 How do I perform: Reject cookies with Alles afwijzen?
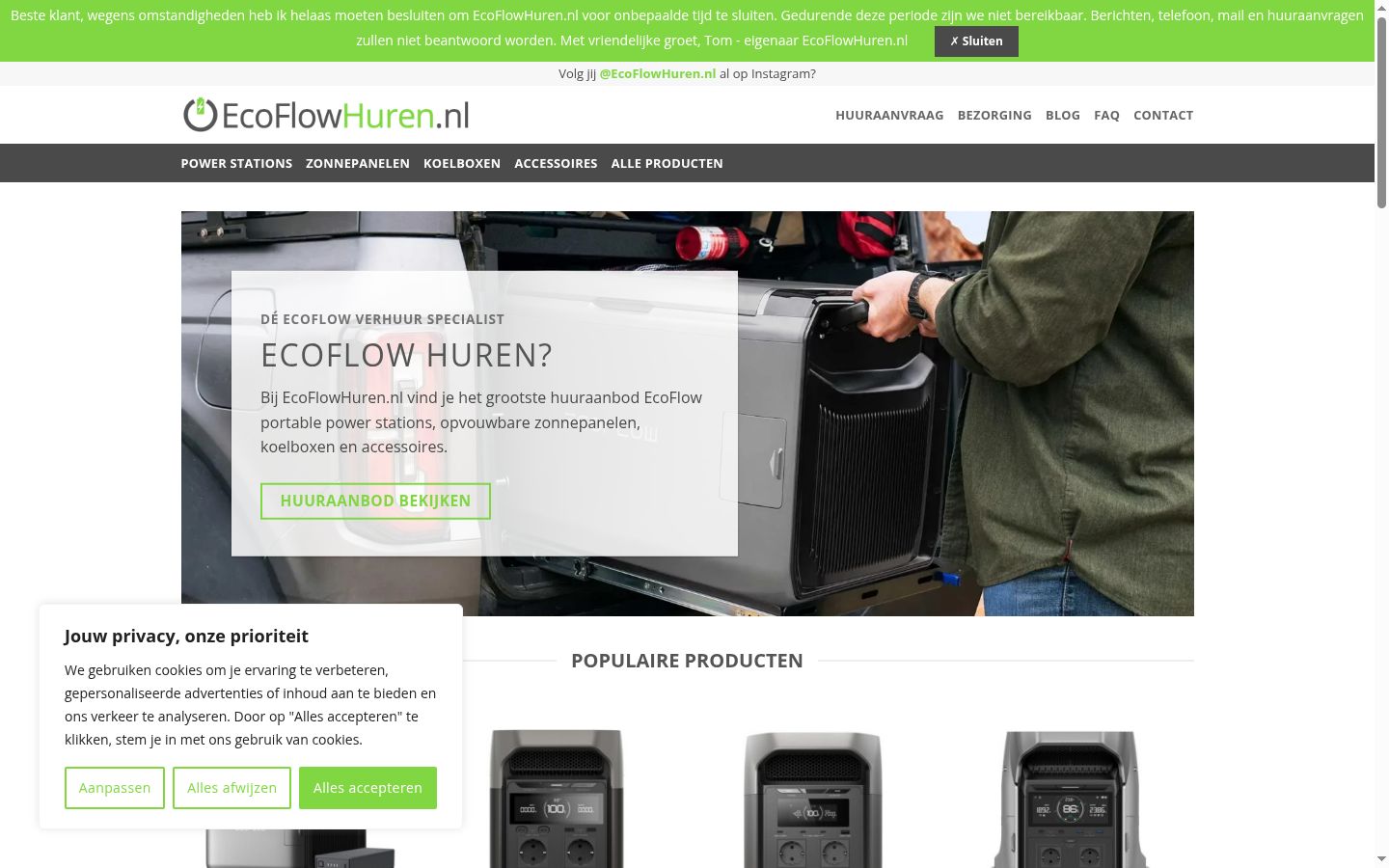(231, 788)
